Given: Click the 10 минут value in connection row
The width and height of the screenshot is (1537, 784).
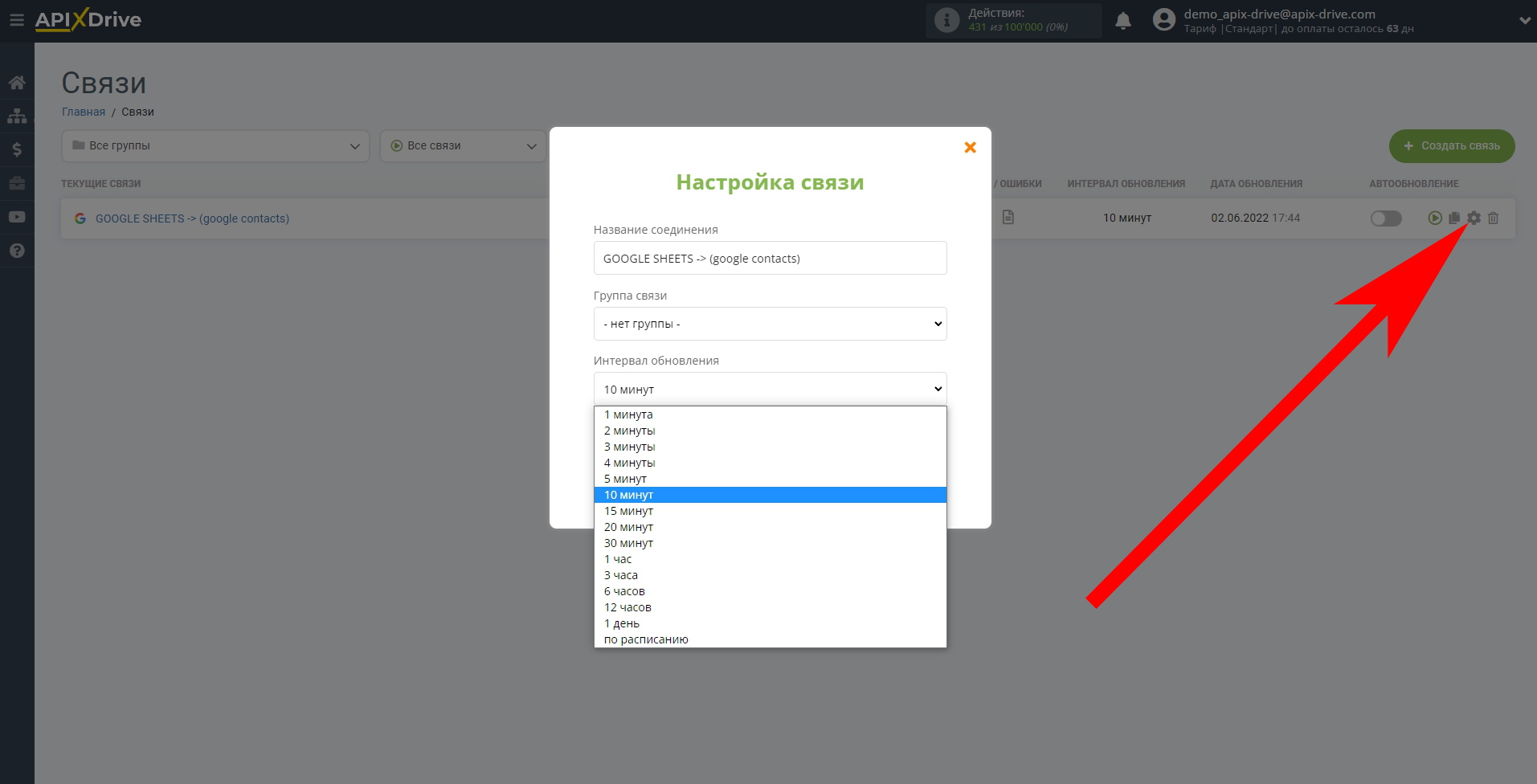Looking at the screenshot, I should (1126, 218).
